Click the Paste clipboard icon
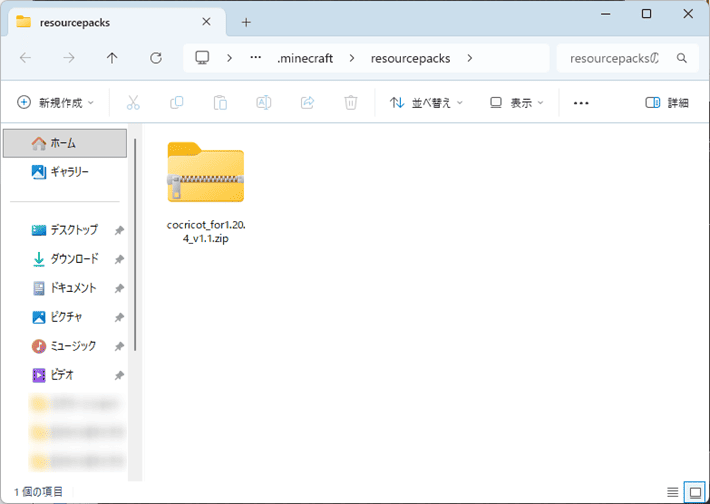This screenshot has height=504, width=710. click(220, 103)
